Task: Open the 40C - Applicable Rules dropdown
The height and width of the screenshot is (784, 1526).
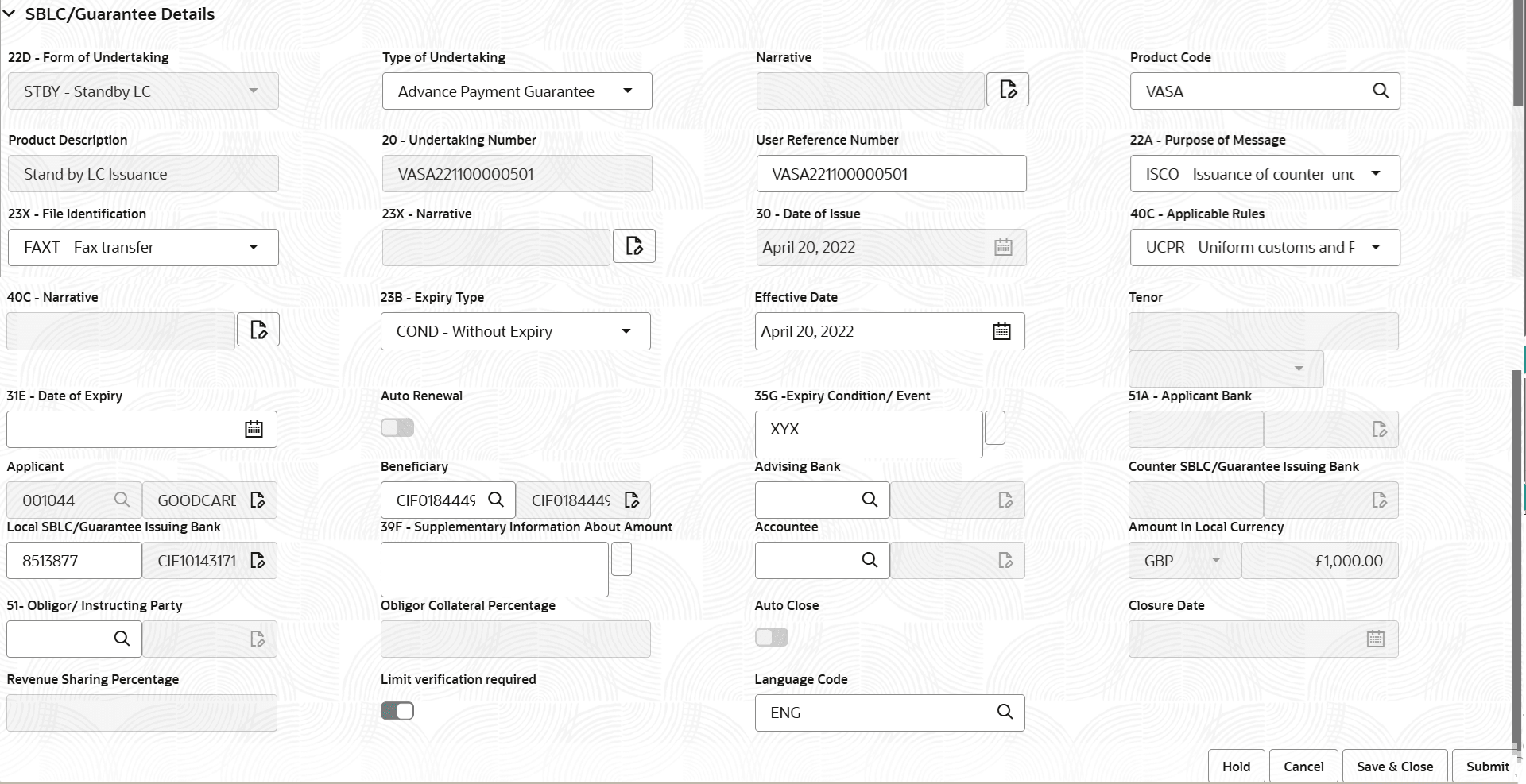Action: [x=1377, y=247]
